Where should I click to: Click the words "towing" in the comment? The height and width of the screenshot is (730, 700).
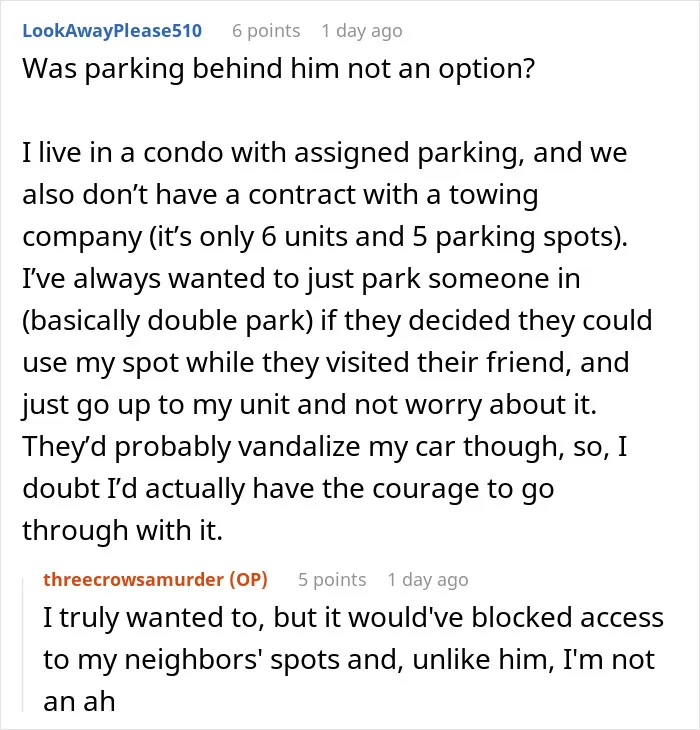pyautogui.click(x=493, y=195)
